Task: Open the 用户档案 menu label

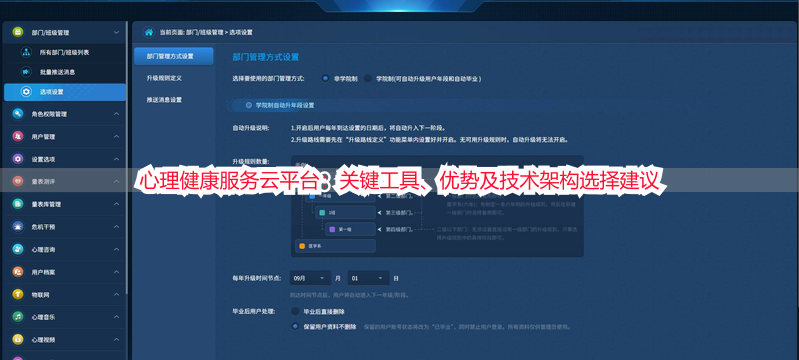Action: 43,272
